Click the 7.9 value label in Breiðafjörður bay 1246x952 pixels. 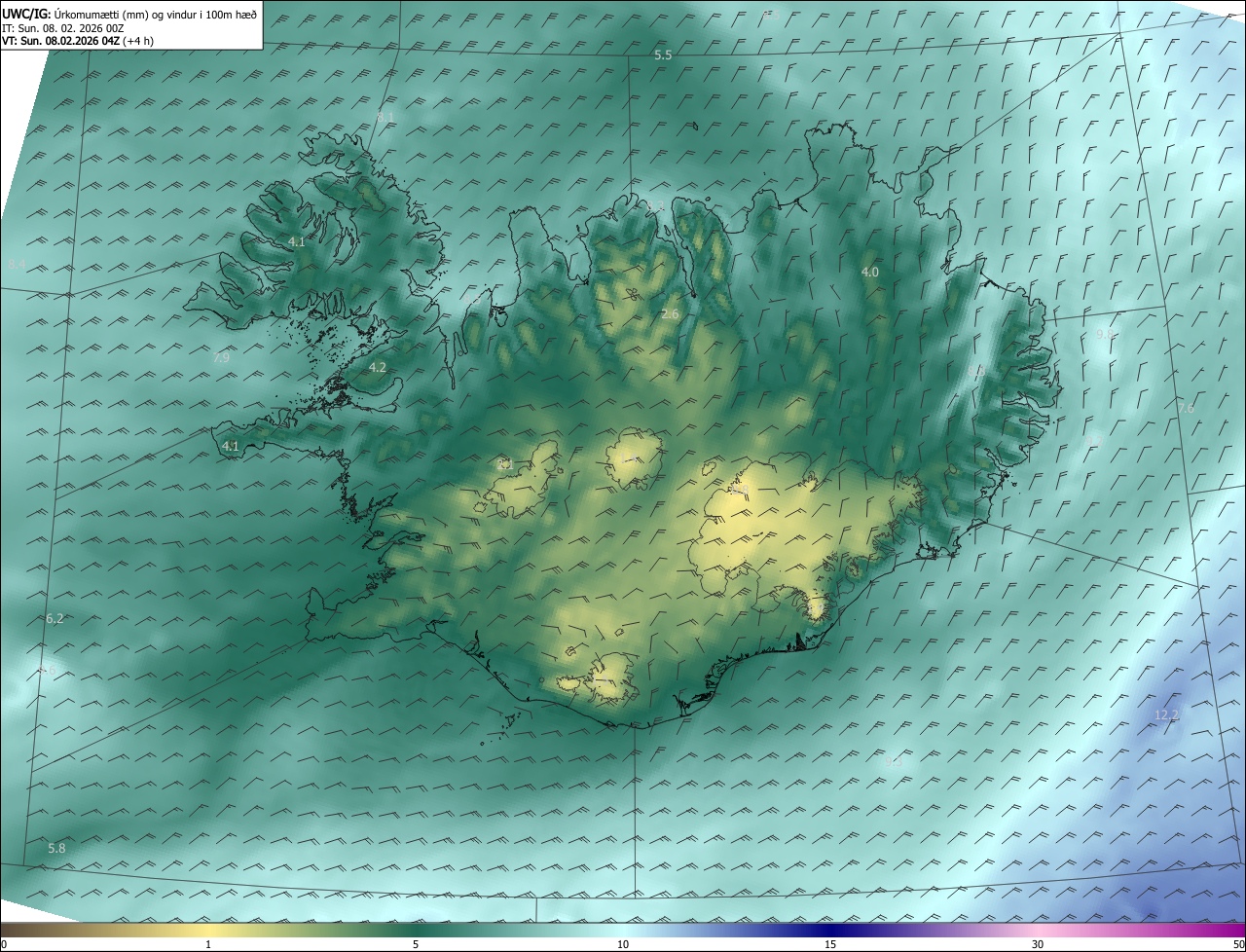221,358
